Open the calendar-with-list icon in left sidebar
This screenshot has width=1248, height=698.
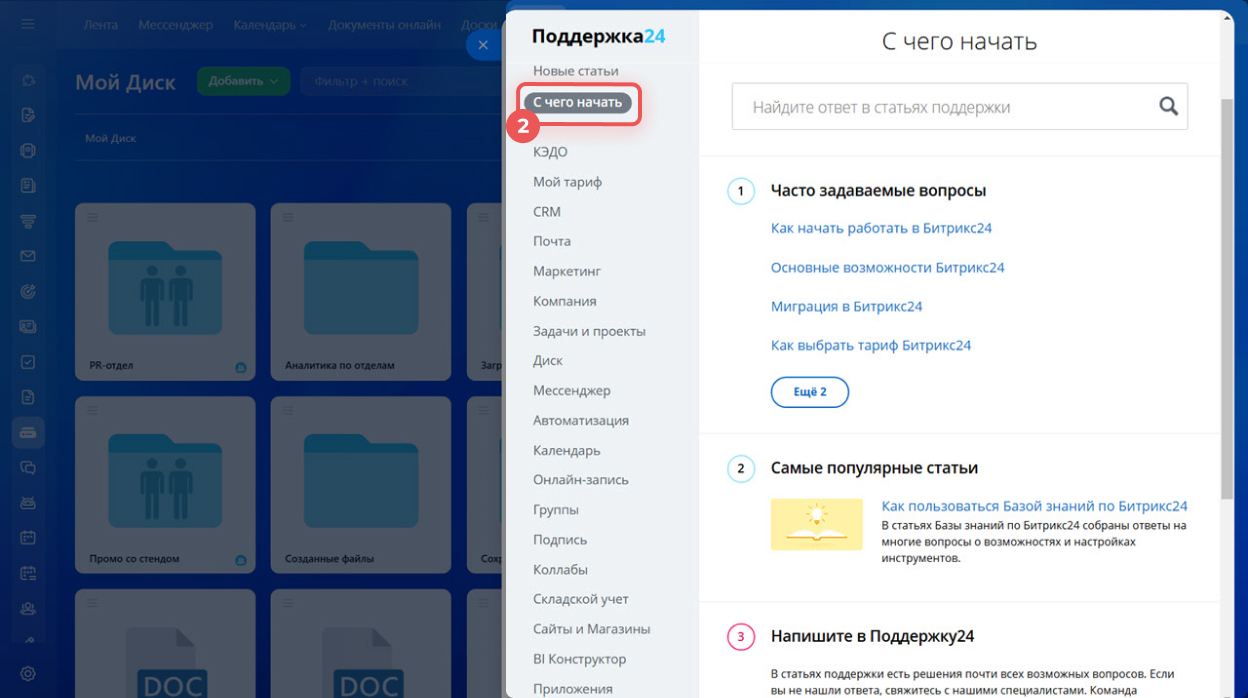click(x=28, y=573)
